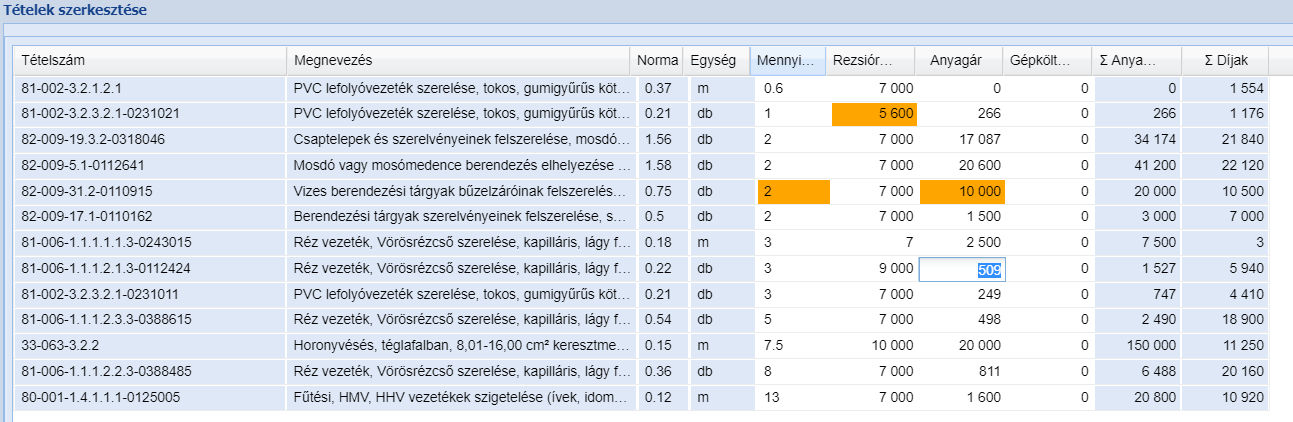Sort table by Norma column
Viewport: 1293px width, 422px height.
[x=657, y=61]
